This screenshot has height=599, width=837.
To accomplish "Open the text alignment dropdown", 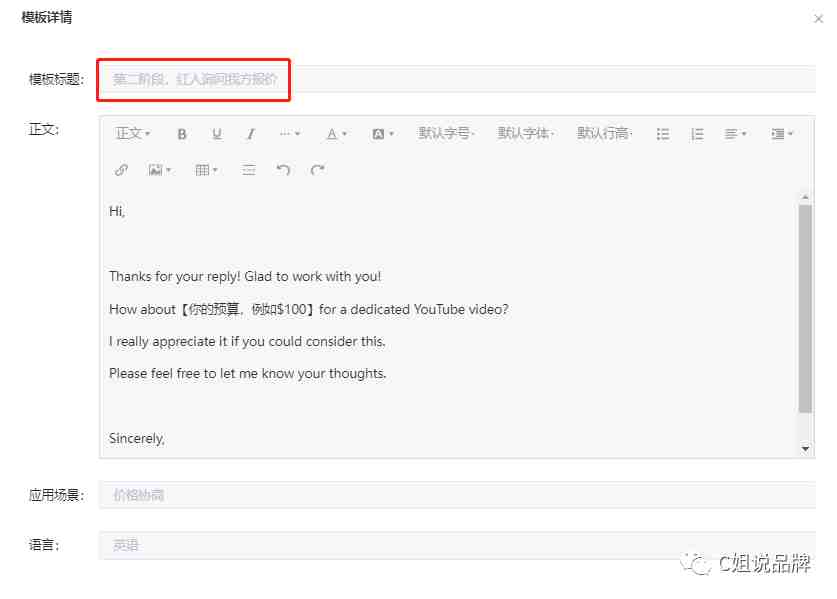I will pyautogui.click(x=735, y=134).
